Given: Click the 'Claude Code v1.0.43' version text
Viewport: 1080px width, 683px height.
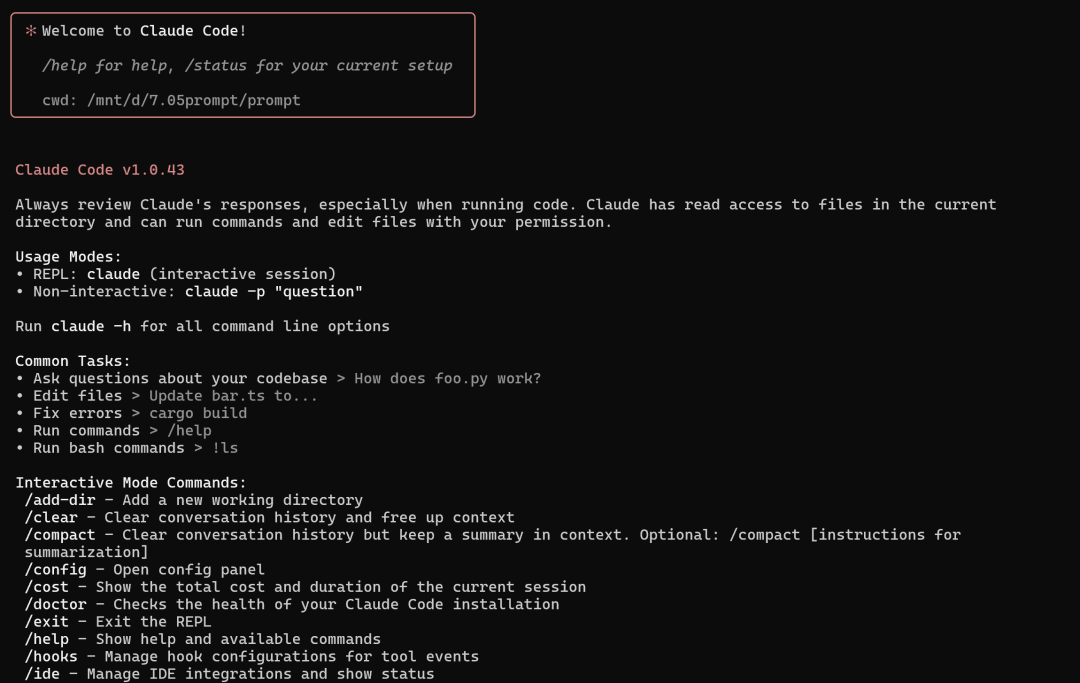Looking at the screenshot, I should click(x=100, y=170).
